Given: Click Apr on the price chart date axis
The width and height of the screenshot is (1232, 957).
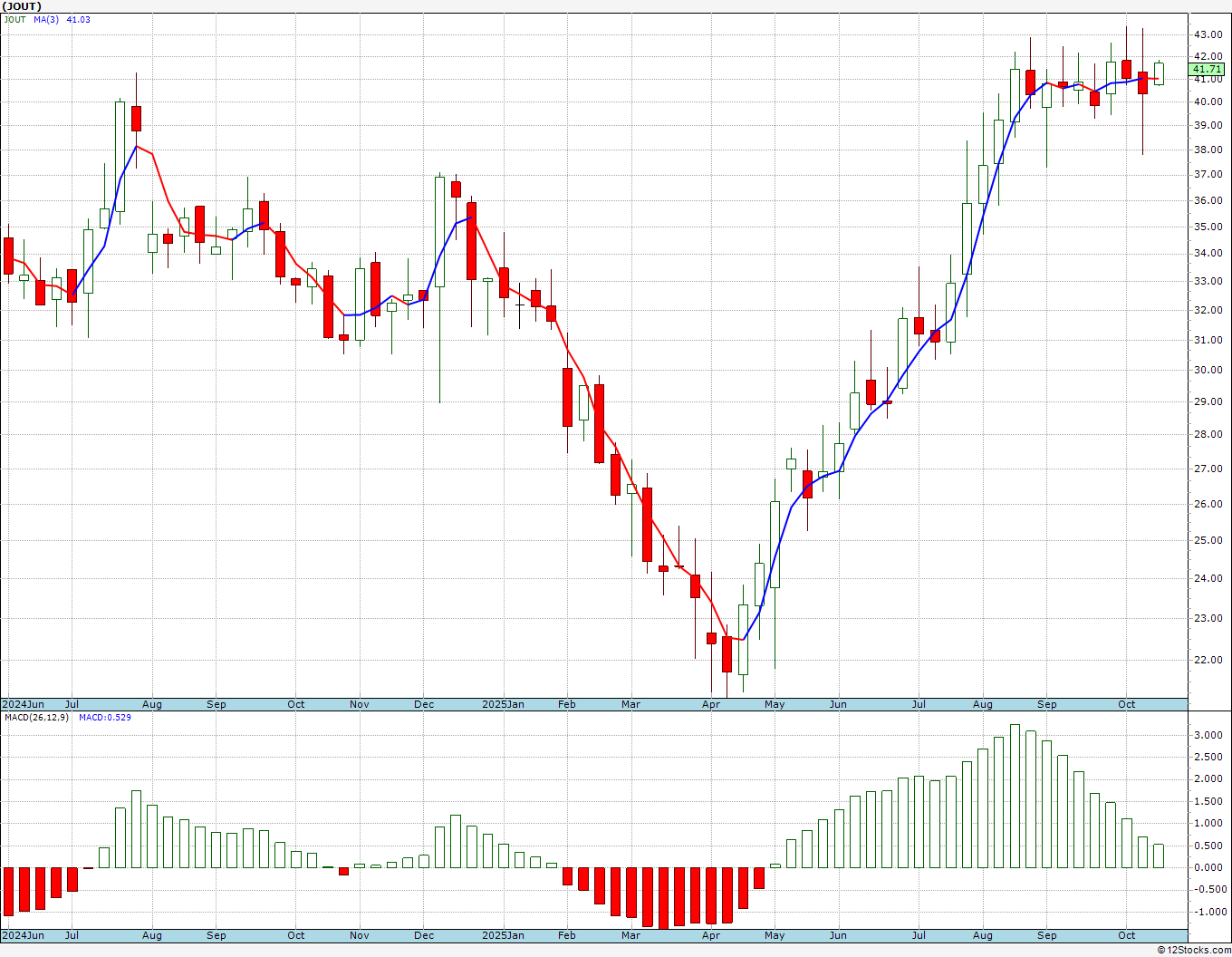Looking at the screenshot, I should tap(711, 704).
